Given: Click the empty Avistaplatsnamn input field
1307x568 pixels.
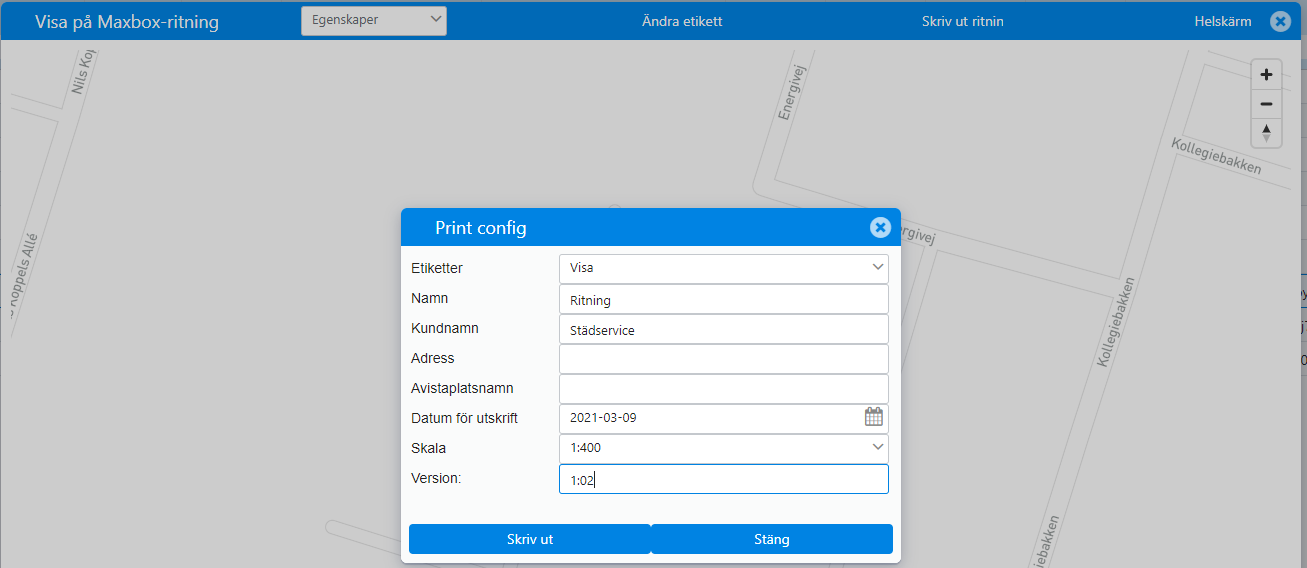Looking at the screenshot, I should tap(724, 389).
